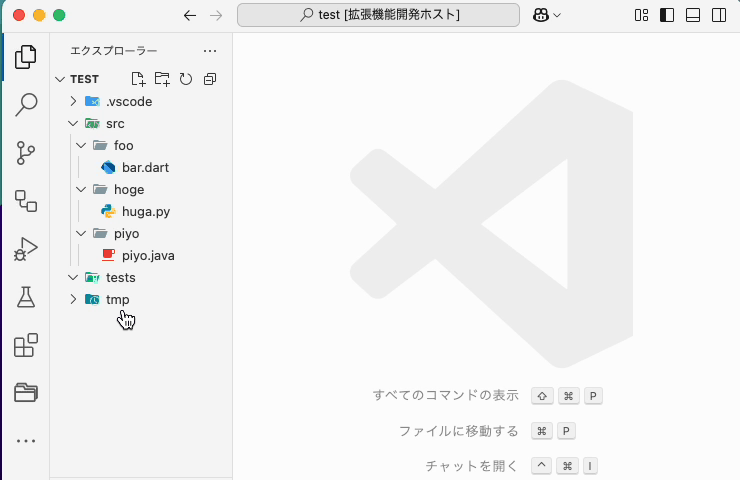Open the Explorer view in activity bar
This screenshot has width=740, height=480.
pos(25,57)
